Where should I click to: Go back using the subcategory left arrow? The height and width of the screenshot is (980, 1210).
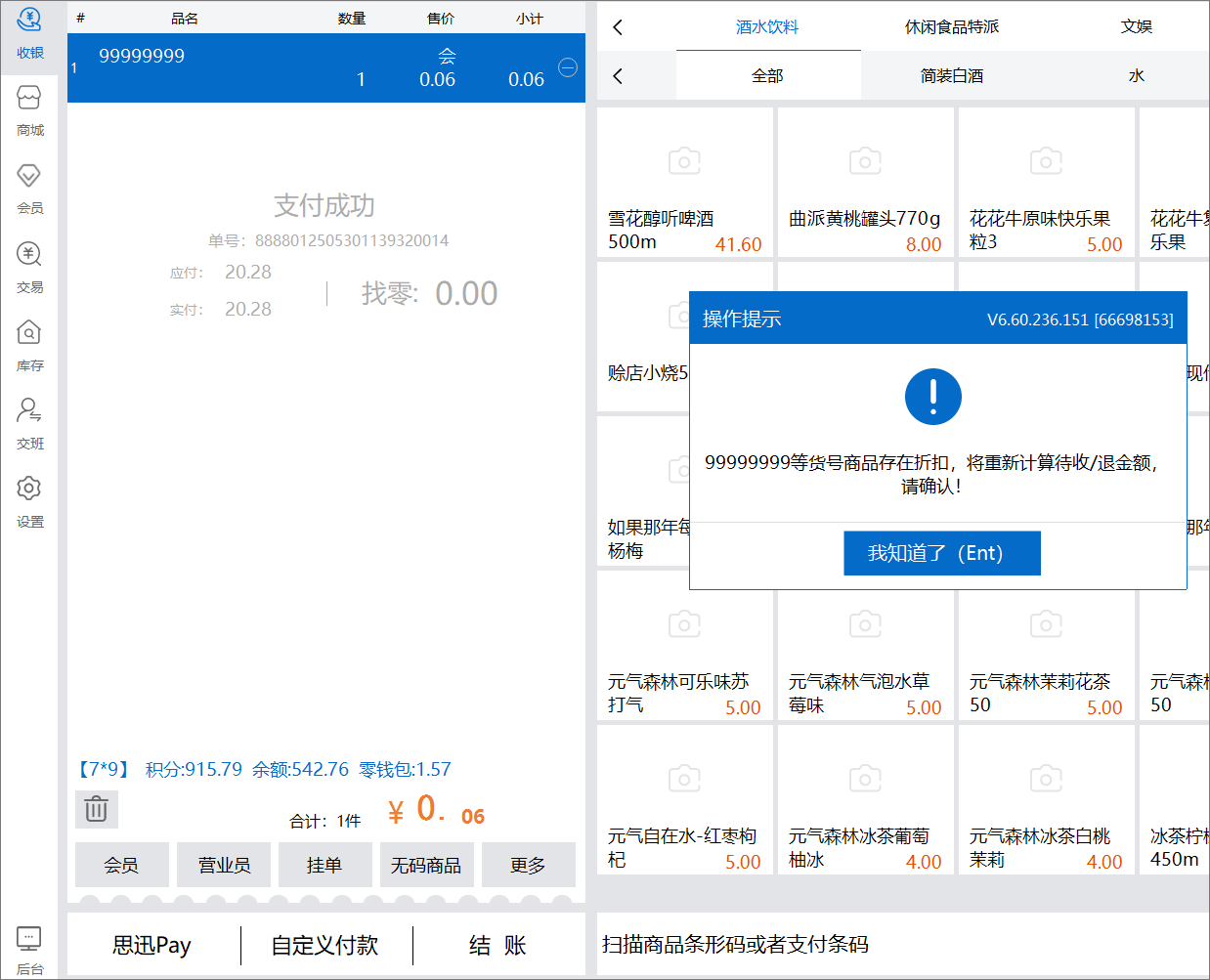pos(618,76)
